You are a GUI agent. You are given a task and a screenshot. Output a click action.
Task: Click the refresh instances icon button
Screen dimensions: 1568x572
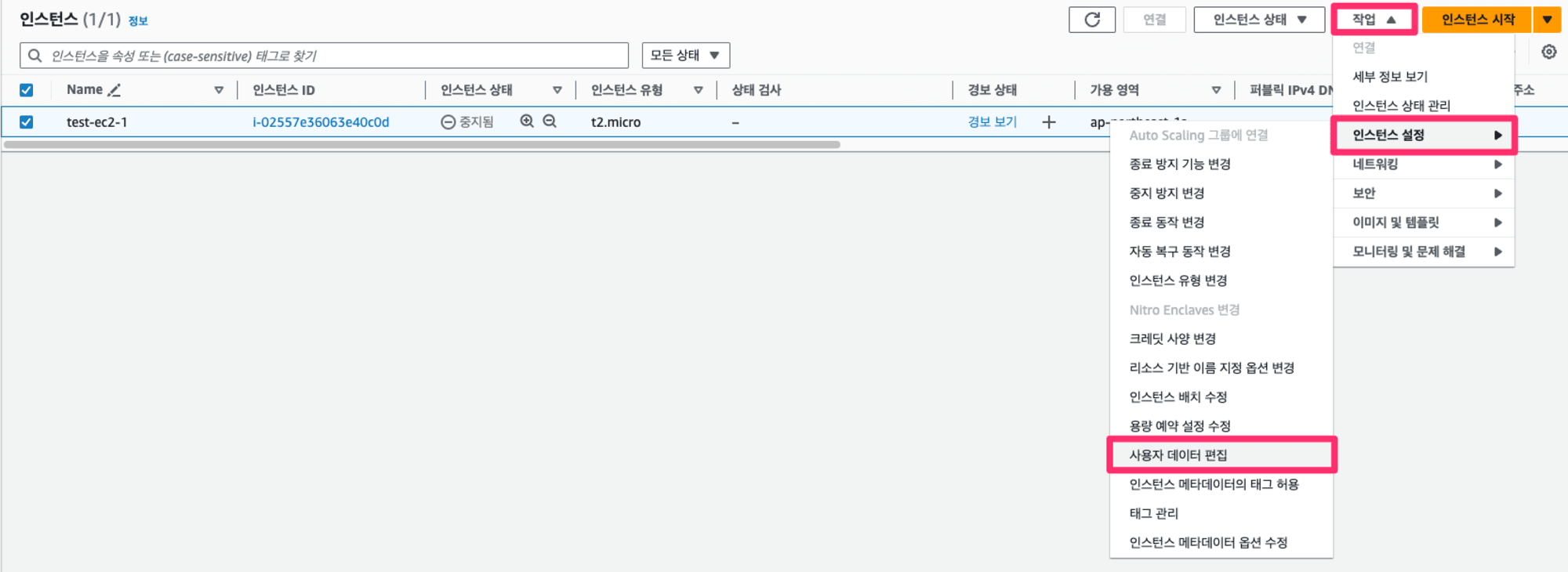[x=1091, y=20]
